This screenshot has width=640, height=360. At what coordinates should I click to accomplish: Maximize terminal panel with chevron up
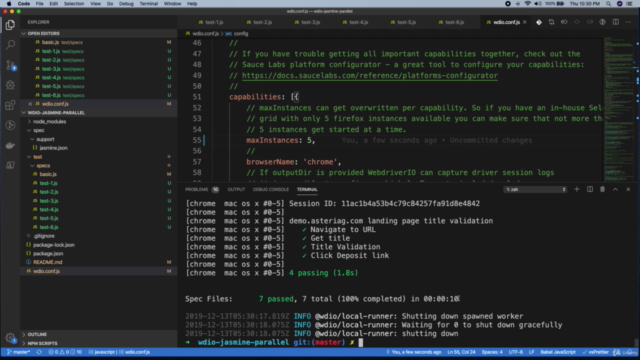[x=616, y=189]
